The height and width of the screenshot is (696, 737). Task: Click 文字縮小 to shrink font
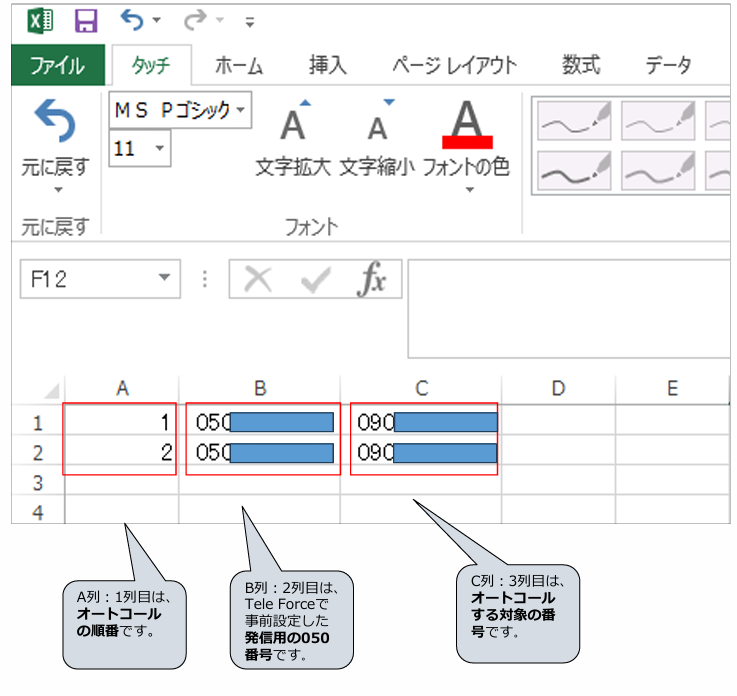[x=377, y=138]
